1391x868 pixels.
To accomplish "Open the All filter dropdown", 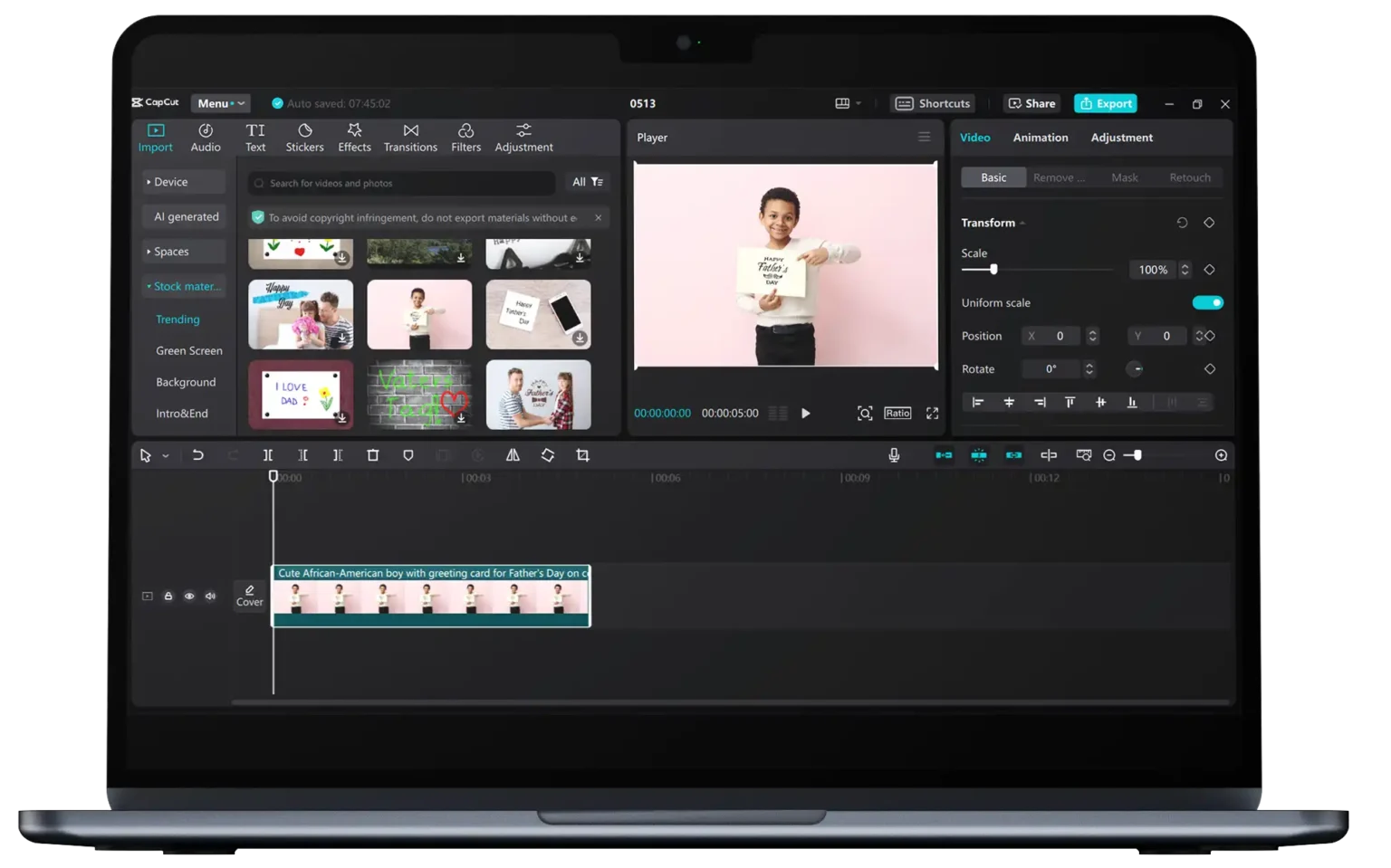I will 587,182.
